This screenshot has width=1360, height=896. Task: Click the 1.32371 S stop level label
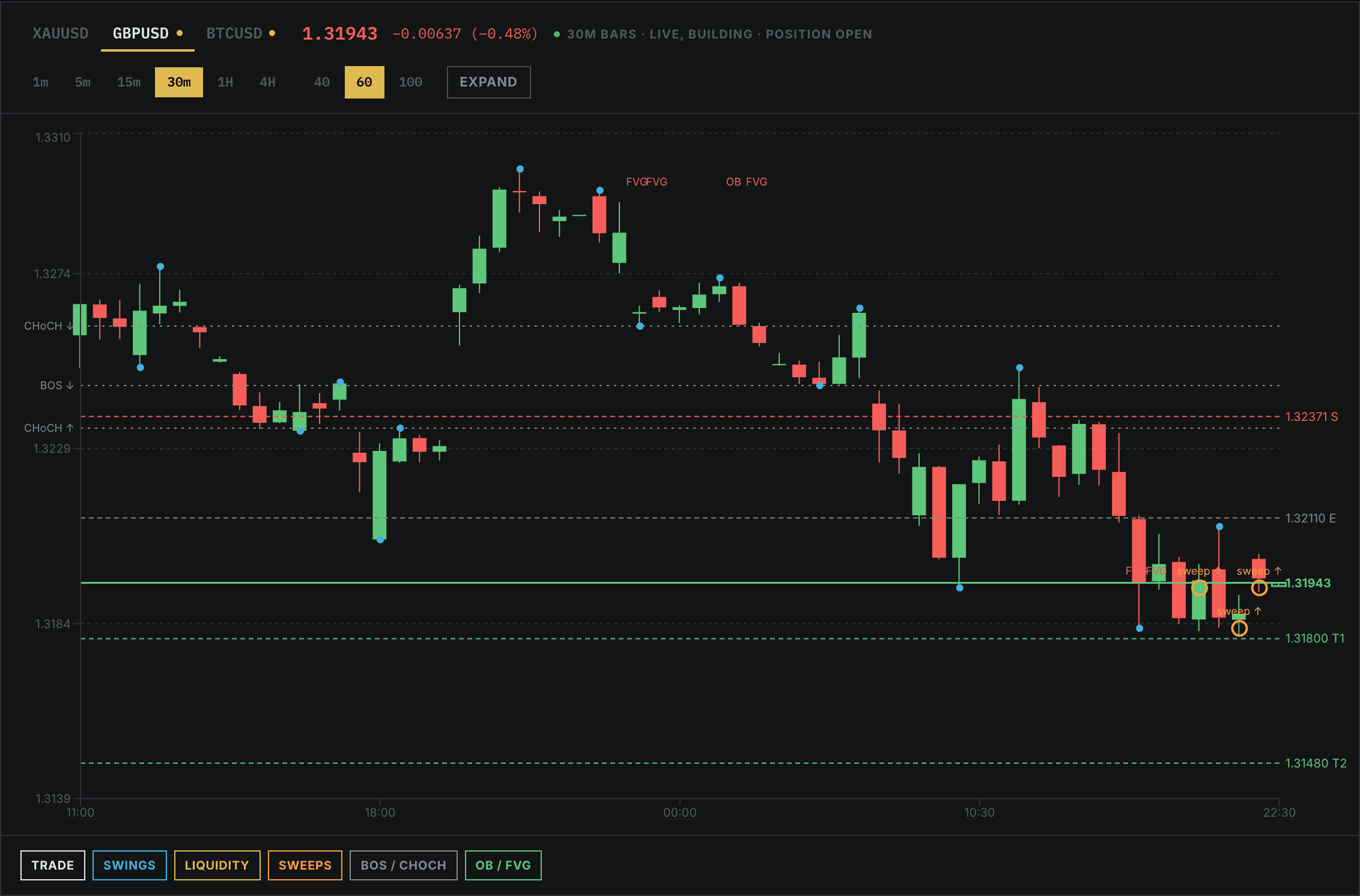click(x=1311, y=417)
